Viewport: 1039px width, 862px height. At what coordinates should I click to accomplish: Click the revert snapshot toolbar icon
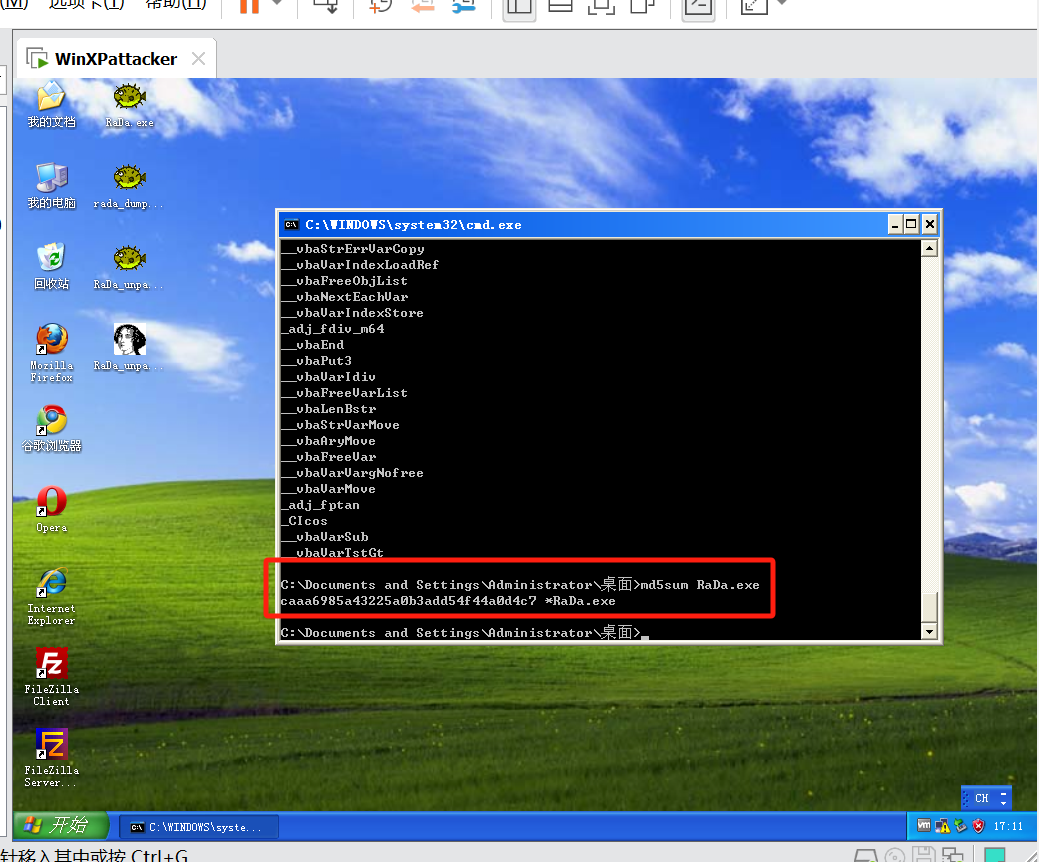pyautogui.click(x=422, y=6)
